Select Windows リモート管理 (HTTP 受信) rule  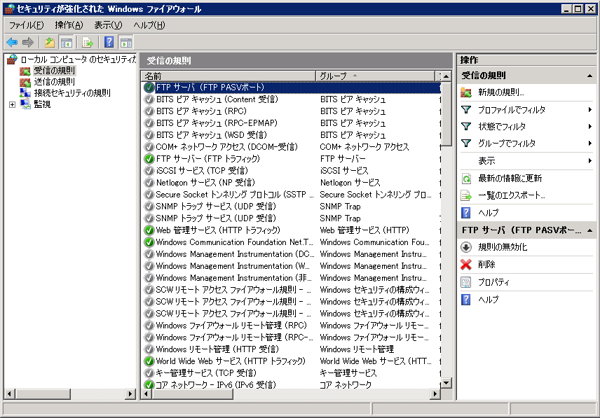[x=292, y=349]
